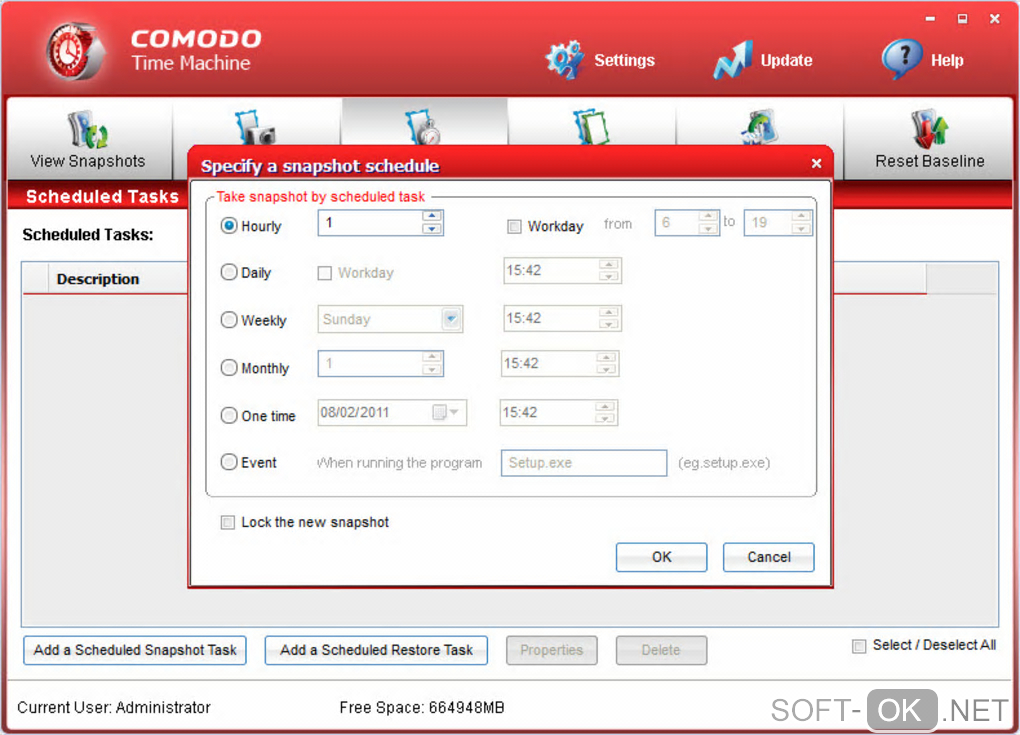This screenshot has height=735, width=1020.
Task: Click the Properties button
Action: click(x=552, y=650)
